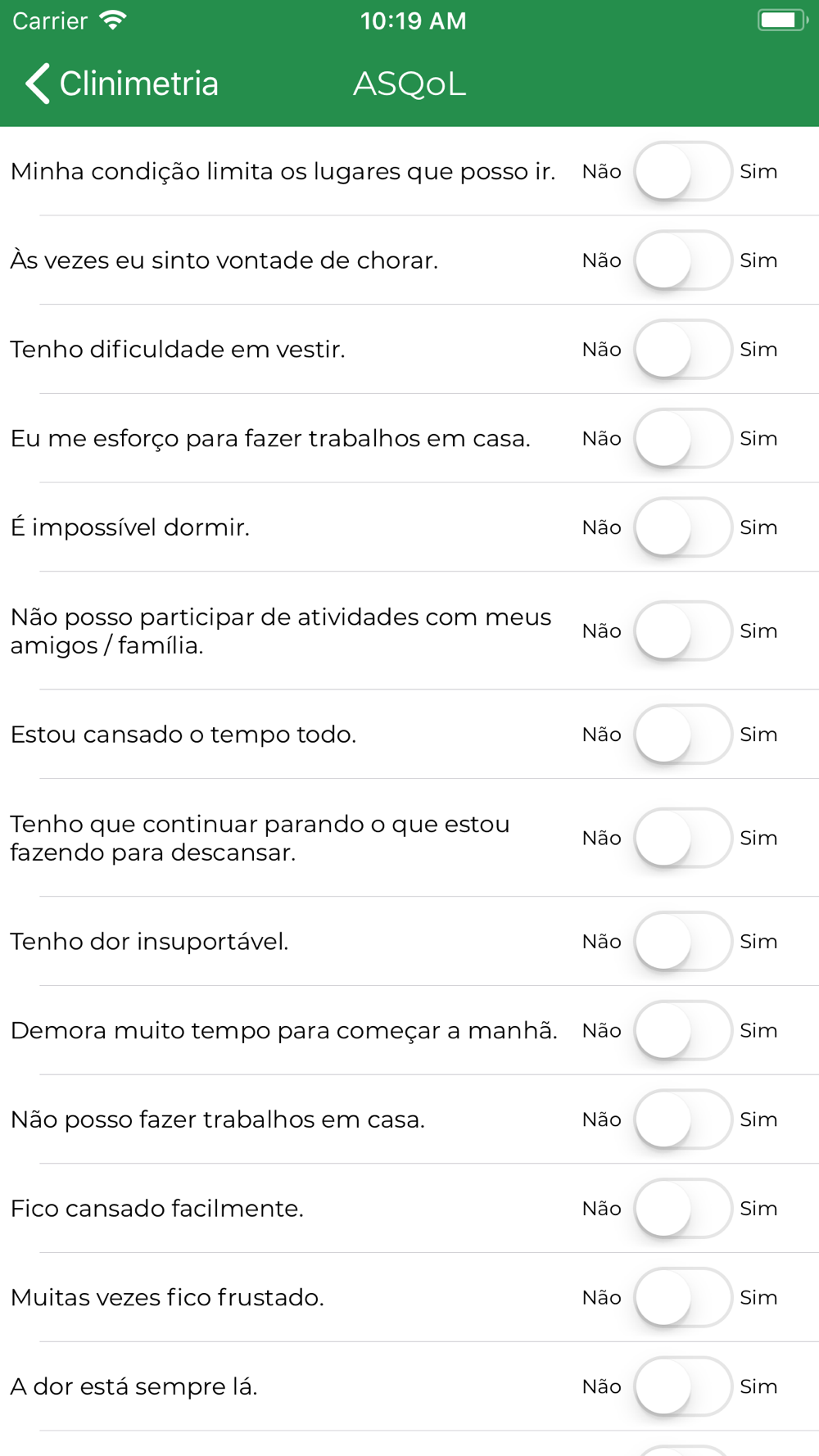Enable 'Não posso participar de atividades' switch
The image size is (819, 1456).
pyautogui.click(x=682, y=631)
